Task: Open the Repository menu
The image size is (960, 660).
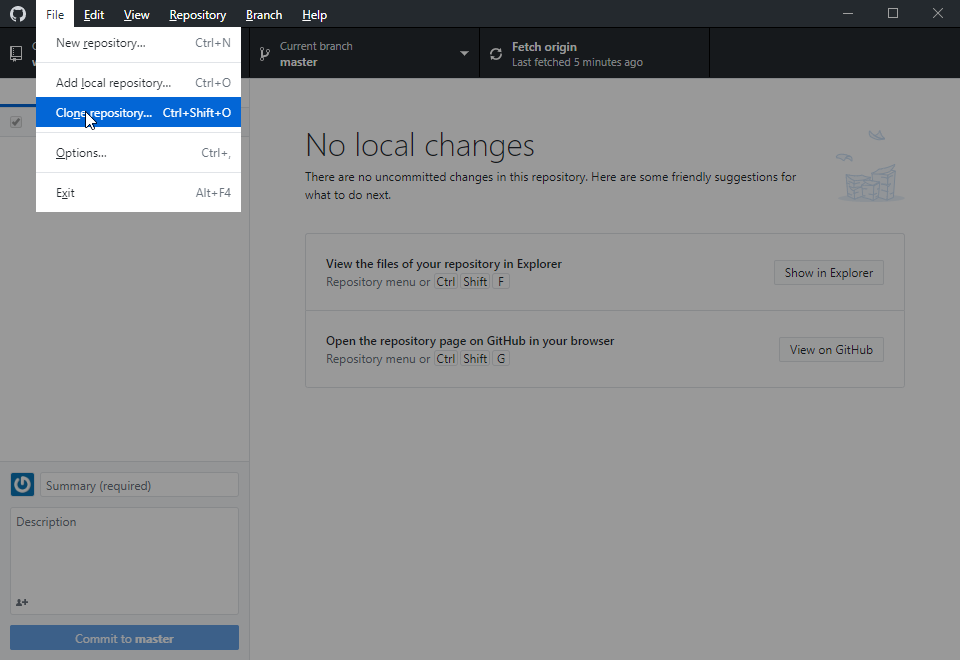Action: pos(198,14)
